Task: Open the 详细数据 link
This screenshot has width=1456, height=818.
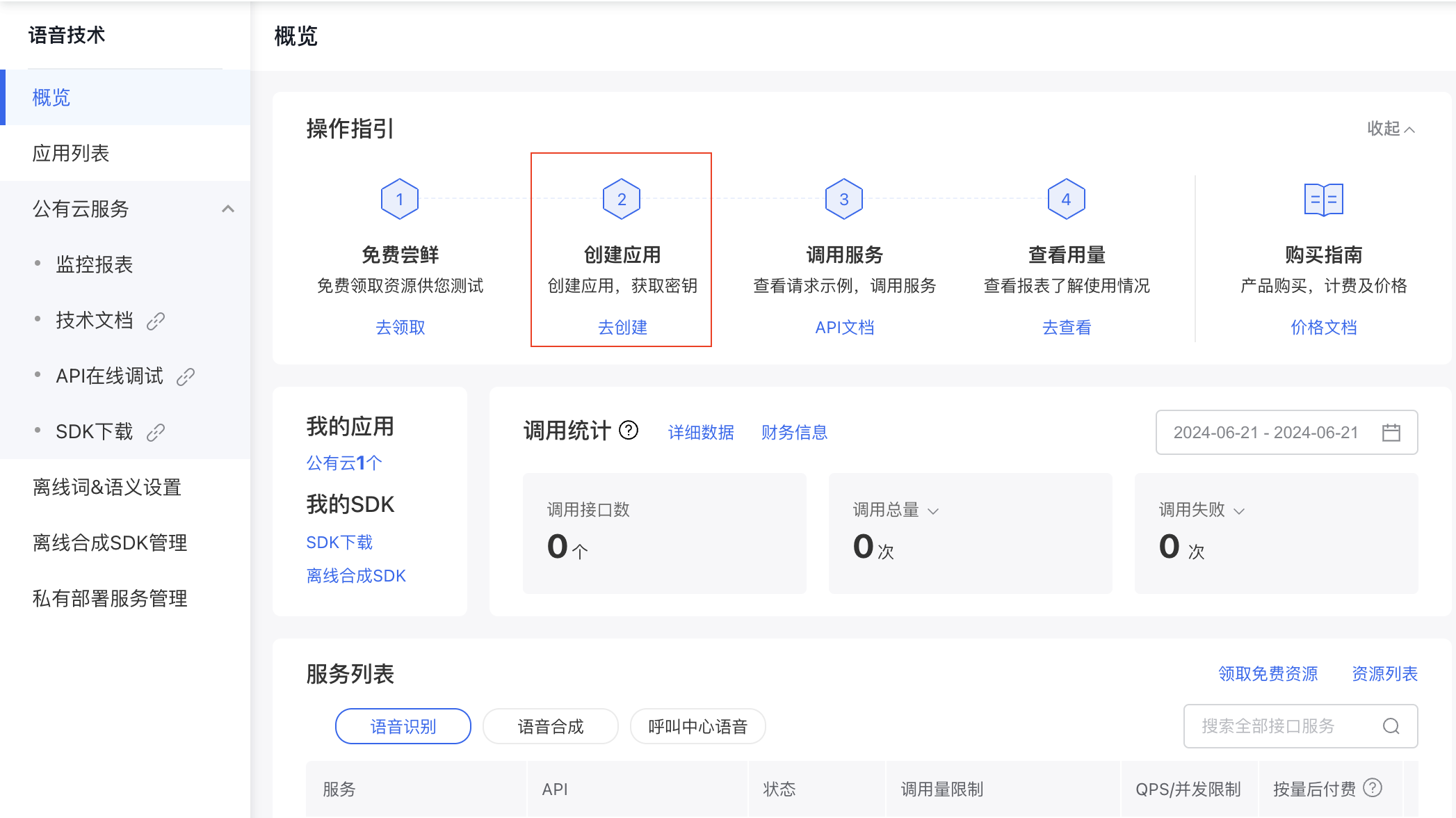Action: click(701, 432)
